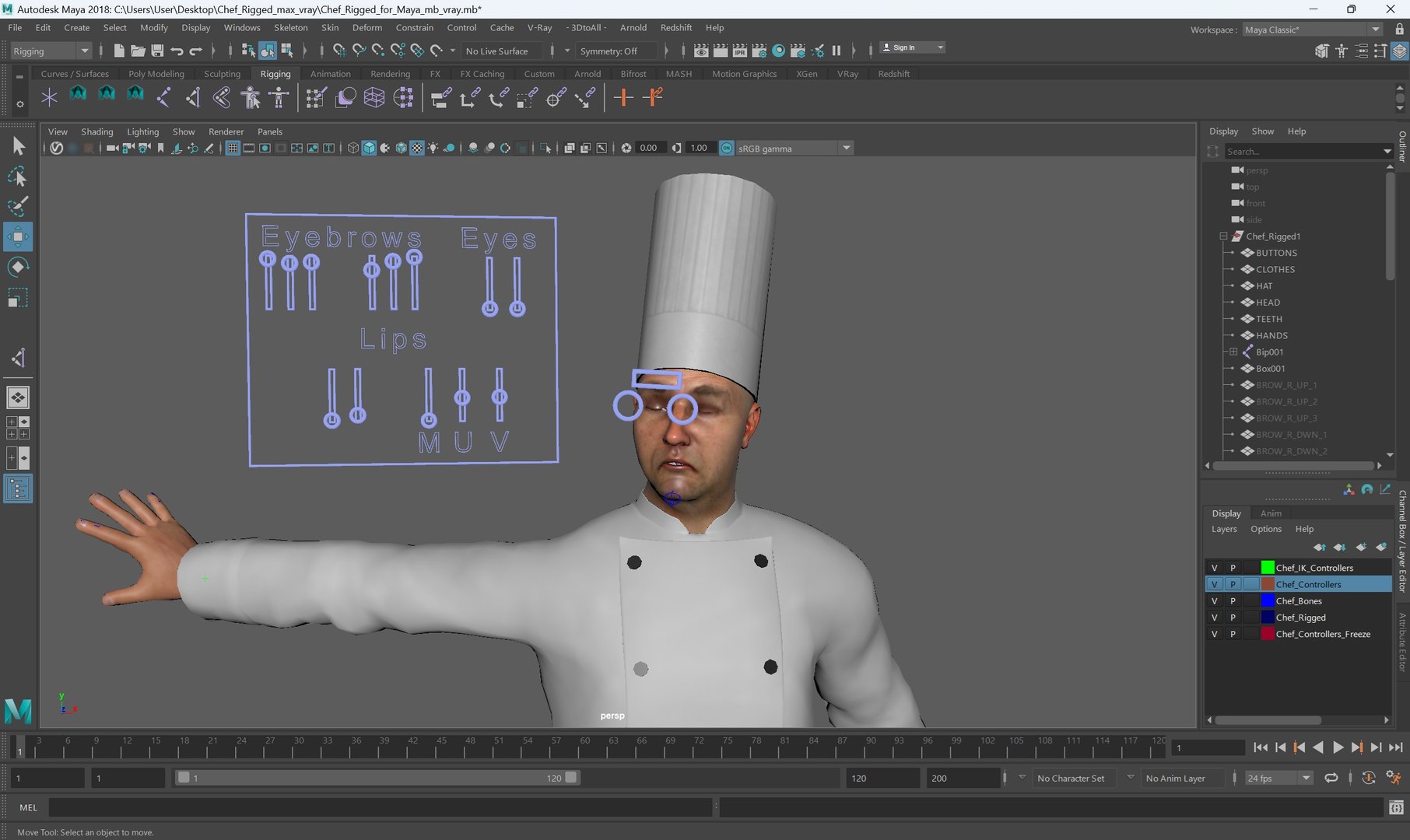1410x840 pixels.
Task: Switch to the Anim layer tab
Action: [1271, 513]
